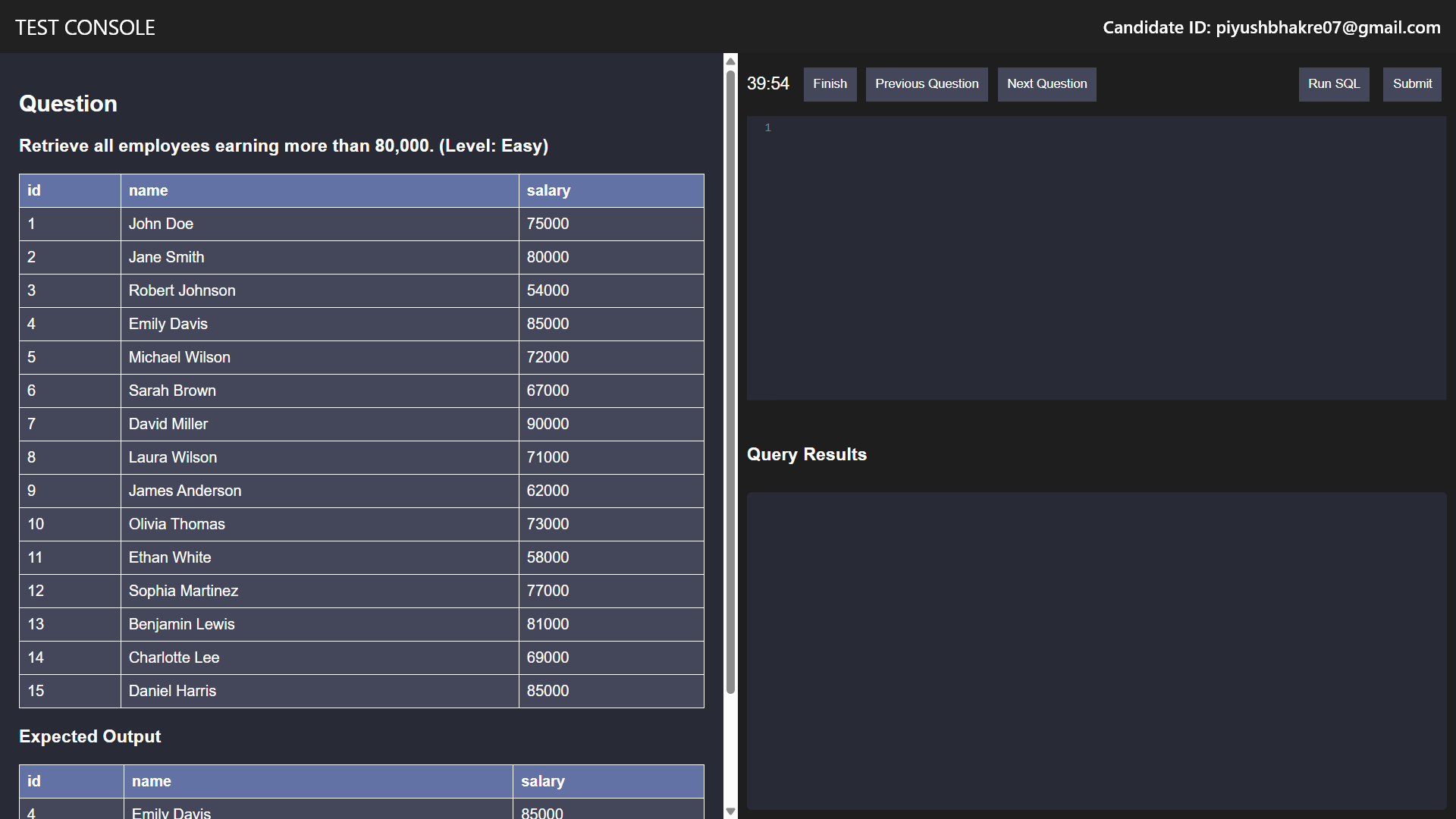Click salary value 81000
Viewport: 1456px width, 819px height.
611,625
